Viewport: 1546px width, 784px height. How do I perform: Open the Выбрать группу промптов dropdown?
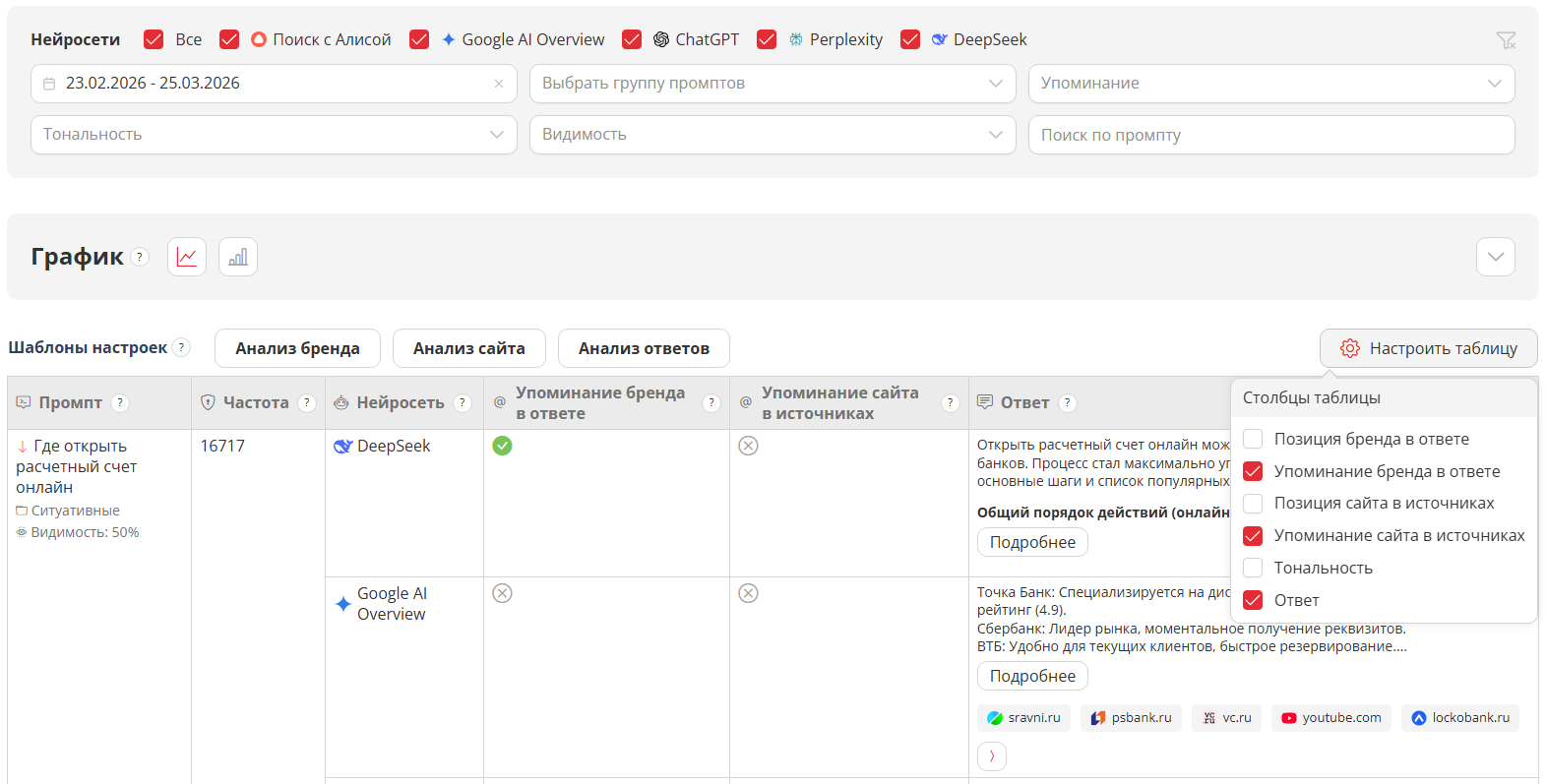[x=772, y=84]
